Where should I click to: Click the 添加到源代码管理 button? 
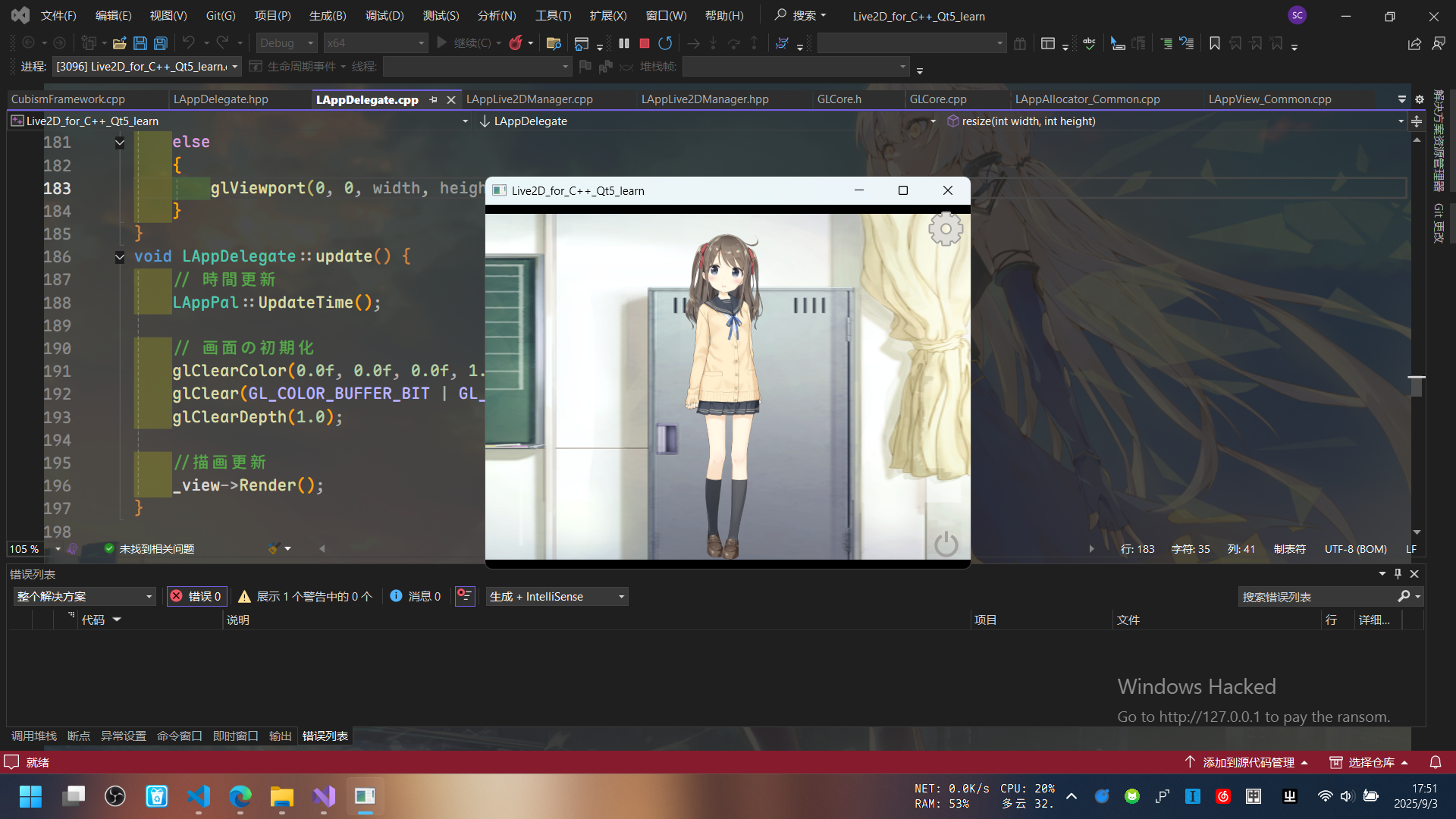[x=1247, y=762]
